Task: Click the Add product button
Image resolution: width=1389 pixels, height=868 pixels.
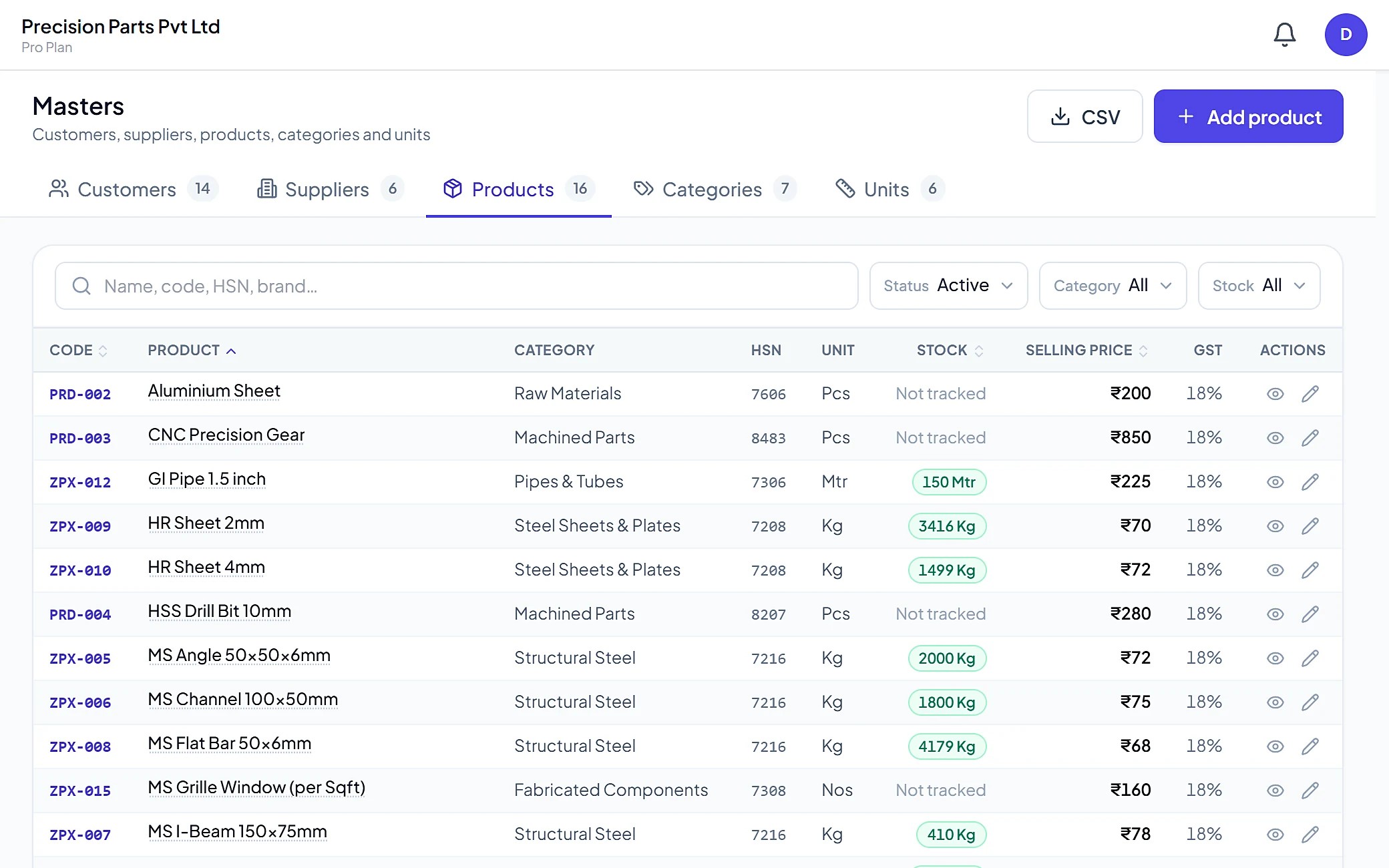Action: coord(1248,117)
